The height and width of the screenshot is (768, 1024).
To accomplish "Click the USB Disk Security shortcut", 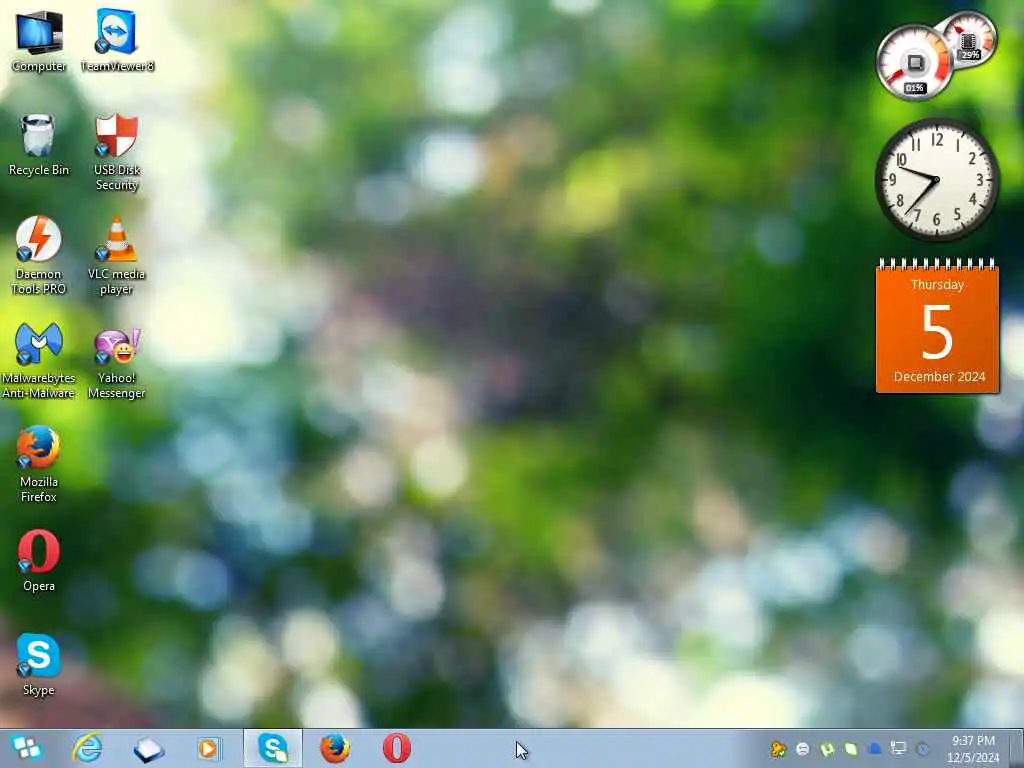I will point(117,152).
